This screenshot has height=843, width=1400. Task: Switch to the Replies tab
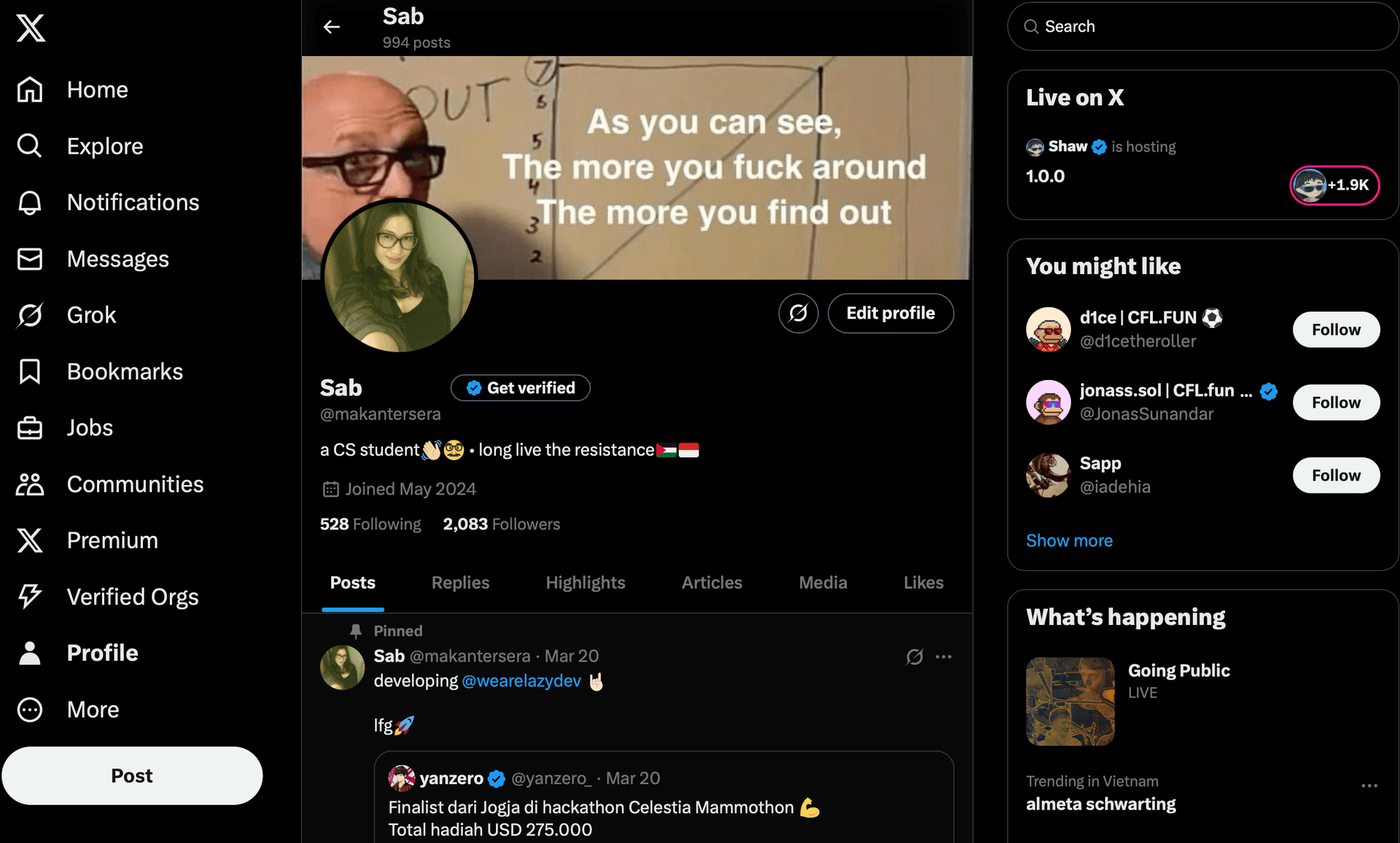pyautogui.click(x=460, y=583)
